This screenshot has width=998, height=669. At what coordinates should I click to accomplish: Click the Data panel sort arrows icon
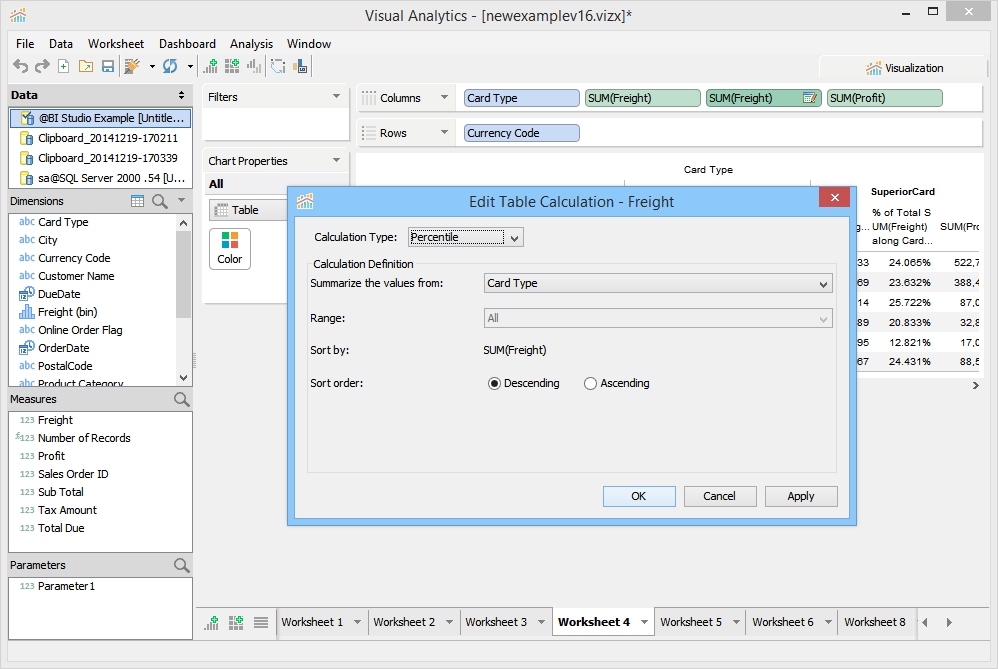(181, 95)
